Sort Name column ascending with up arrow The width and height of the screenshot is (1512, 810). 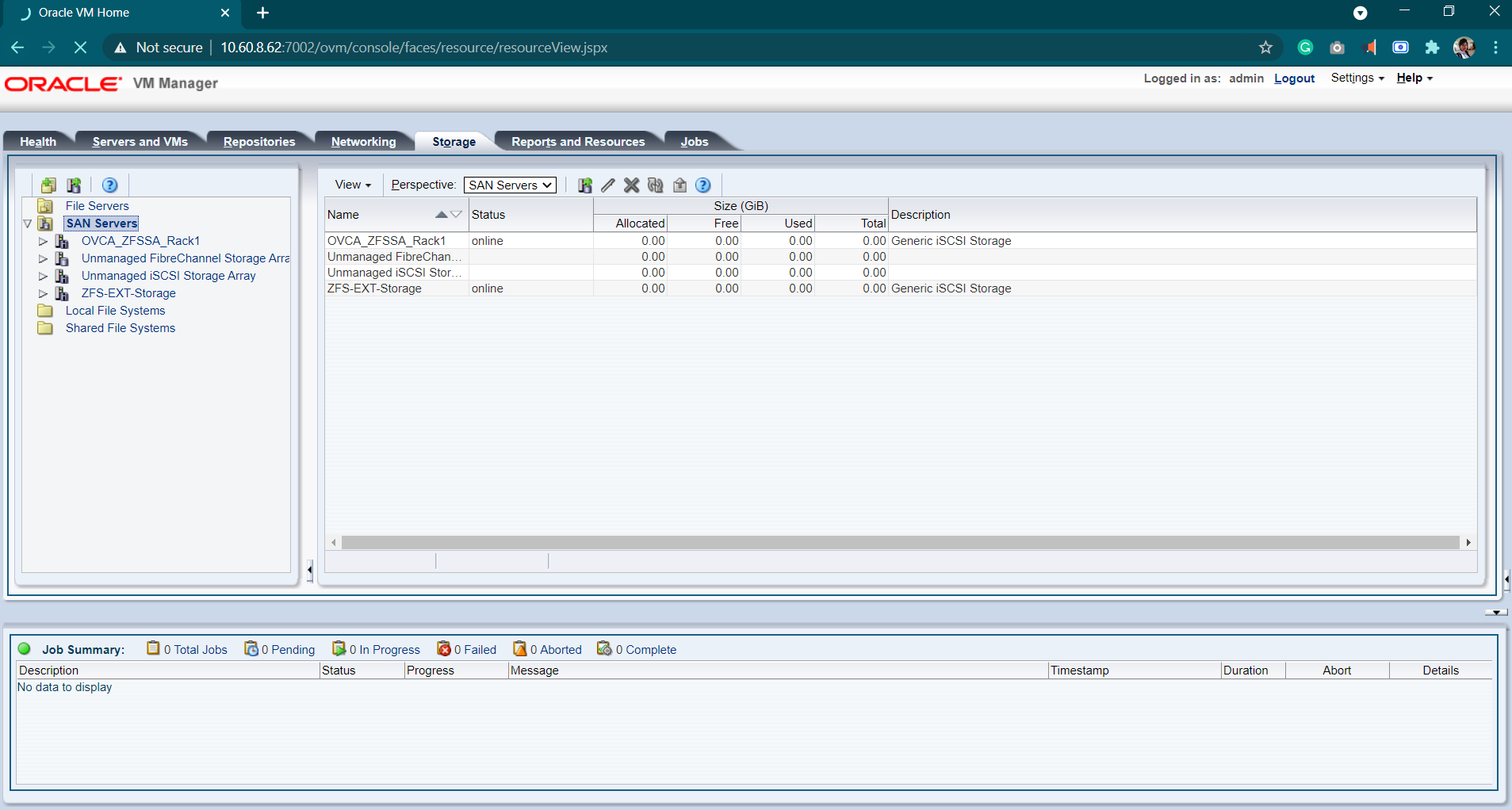(441, 215)
